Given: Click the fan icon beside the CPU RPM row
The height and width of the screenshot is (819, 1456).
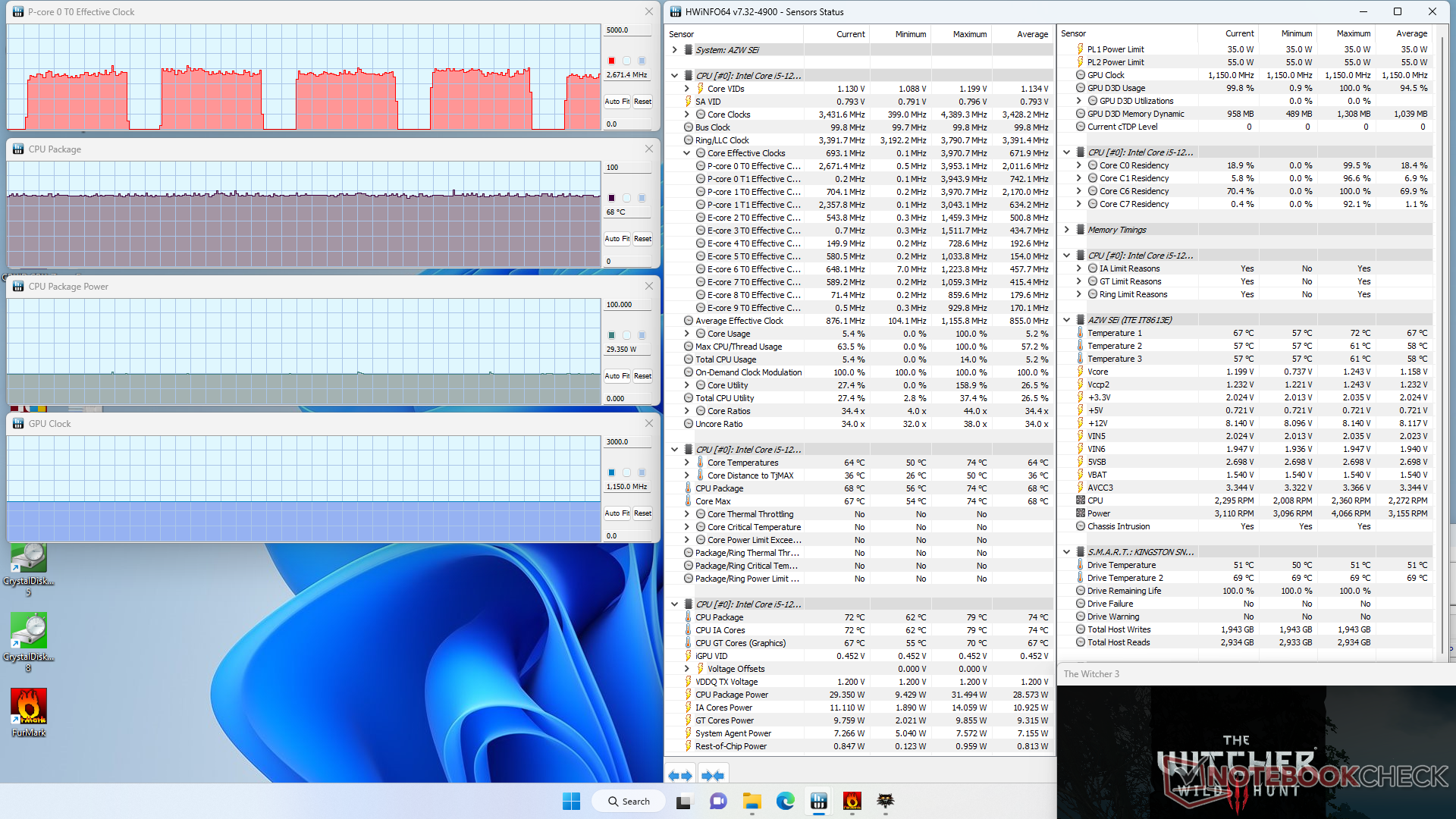Looking at the screenshot, I should 1080,500.
